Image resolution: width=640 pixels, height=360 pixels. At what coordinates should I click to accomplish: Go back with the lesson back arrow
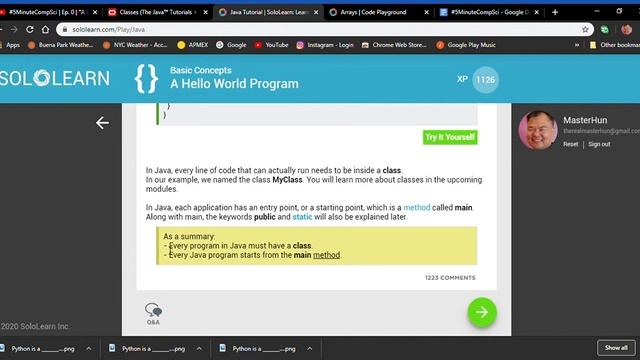tap(102, 123)
